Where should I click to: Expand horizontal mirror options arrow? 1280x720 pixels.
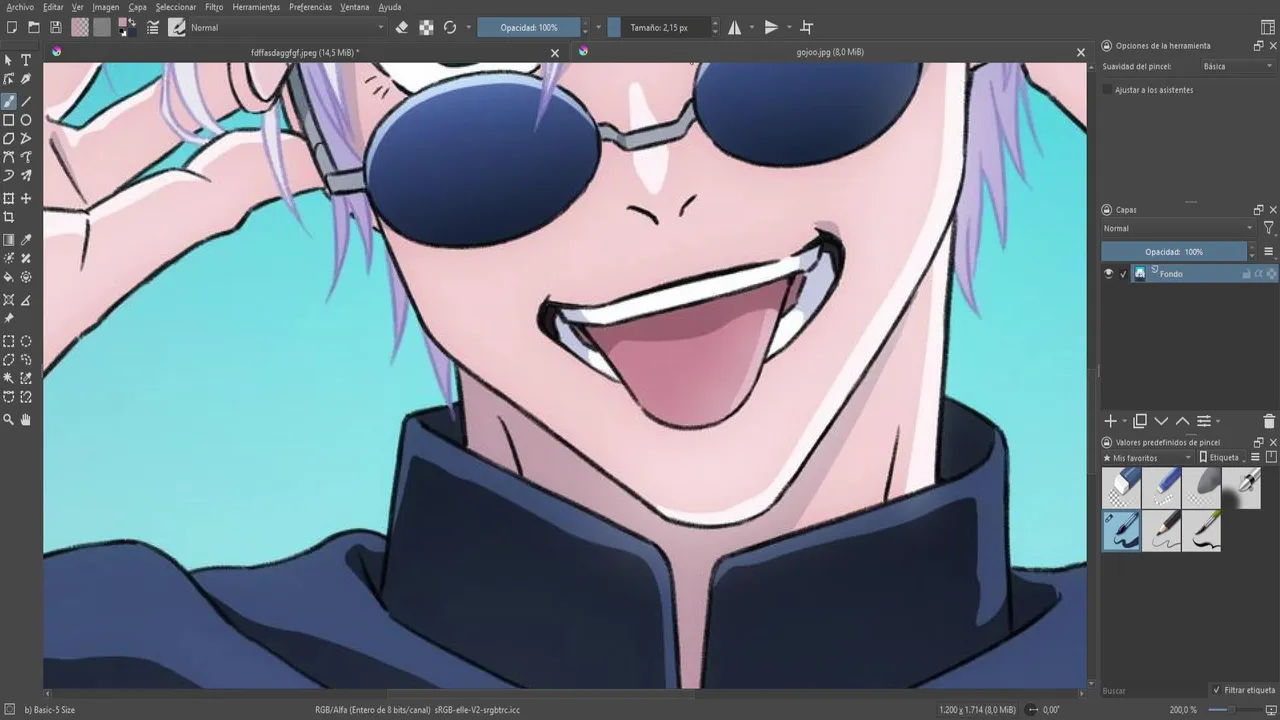point(750,27)
